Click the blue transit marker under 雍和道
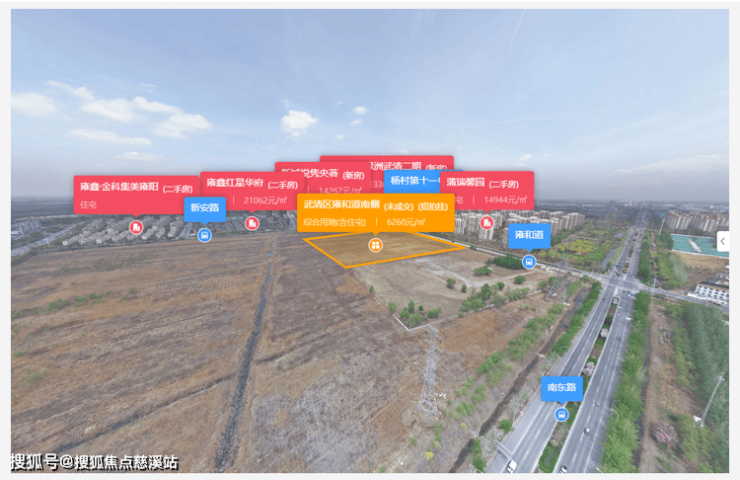Image resolution: width=740 pixels, height=480 pixels. pos(529,261)
